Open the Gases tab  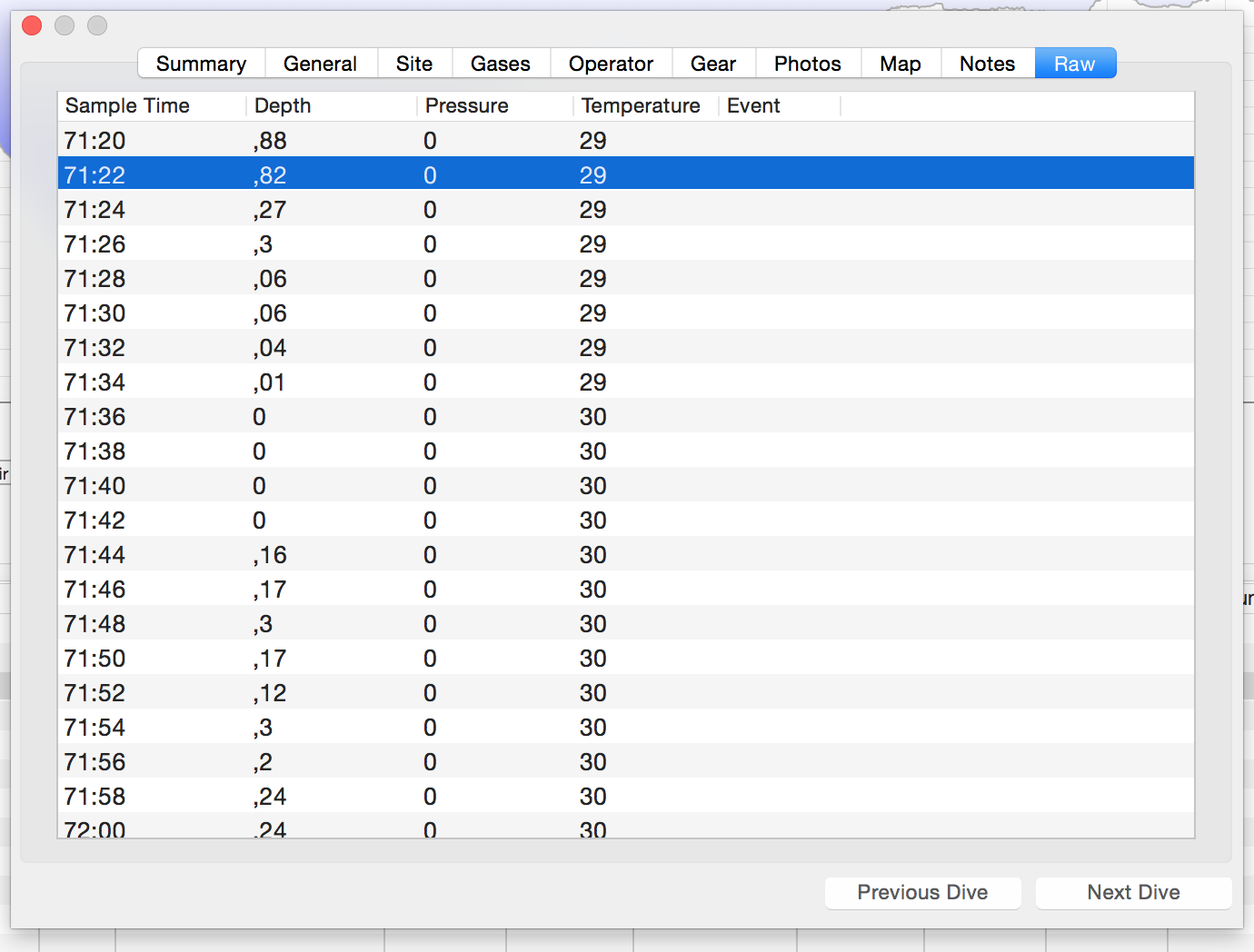tap(500, 64)
